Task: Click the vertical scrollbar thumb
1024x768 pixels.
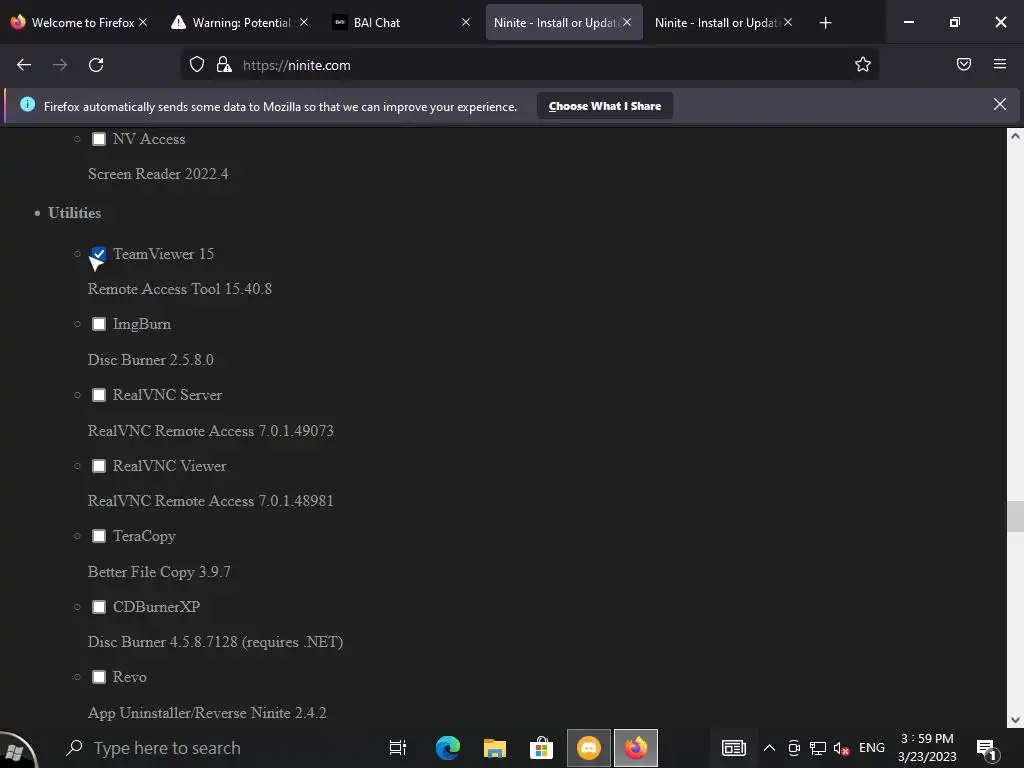Action: tap(1015, 517)
